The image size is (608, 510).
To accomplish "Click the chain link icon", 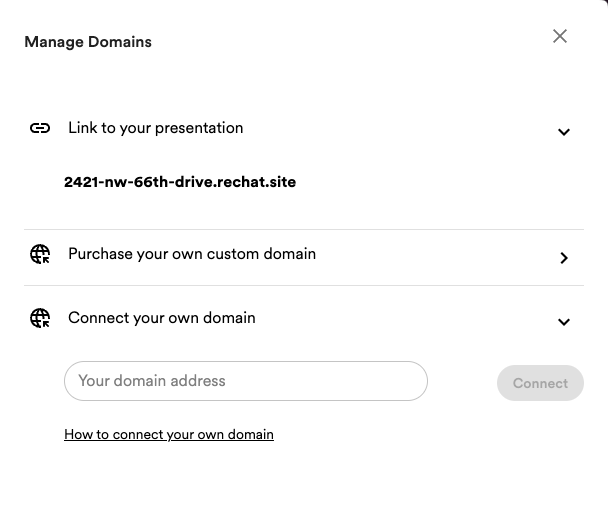I will click(40, 128).
